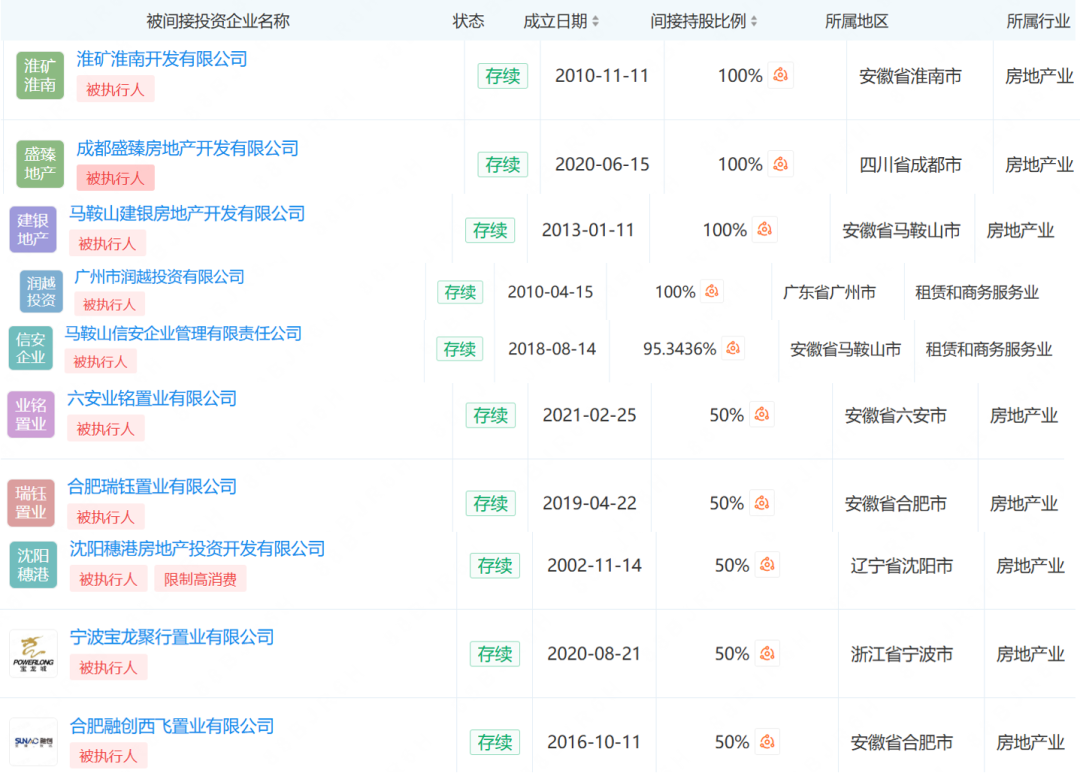The height and width of the screenshot is (773, 1080).
Task: Click 存续 status of 宁波宝龙聚行置业有限公司
Action: tap(495, 654)
